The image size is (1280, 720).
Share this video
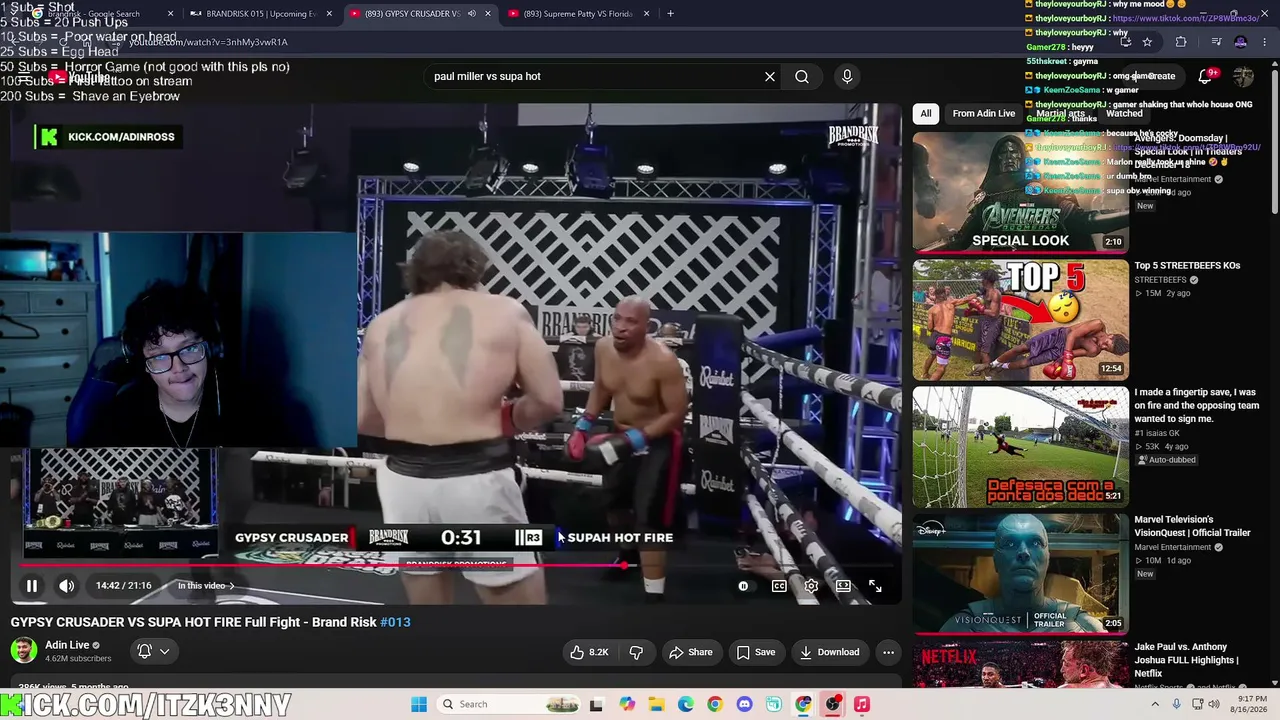pyautogui.click(x=691, y=652)
